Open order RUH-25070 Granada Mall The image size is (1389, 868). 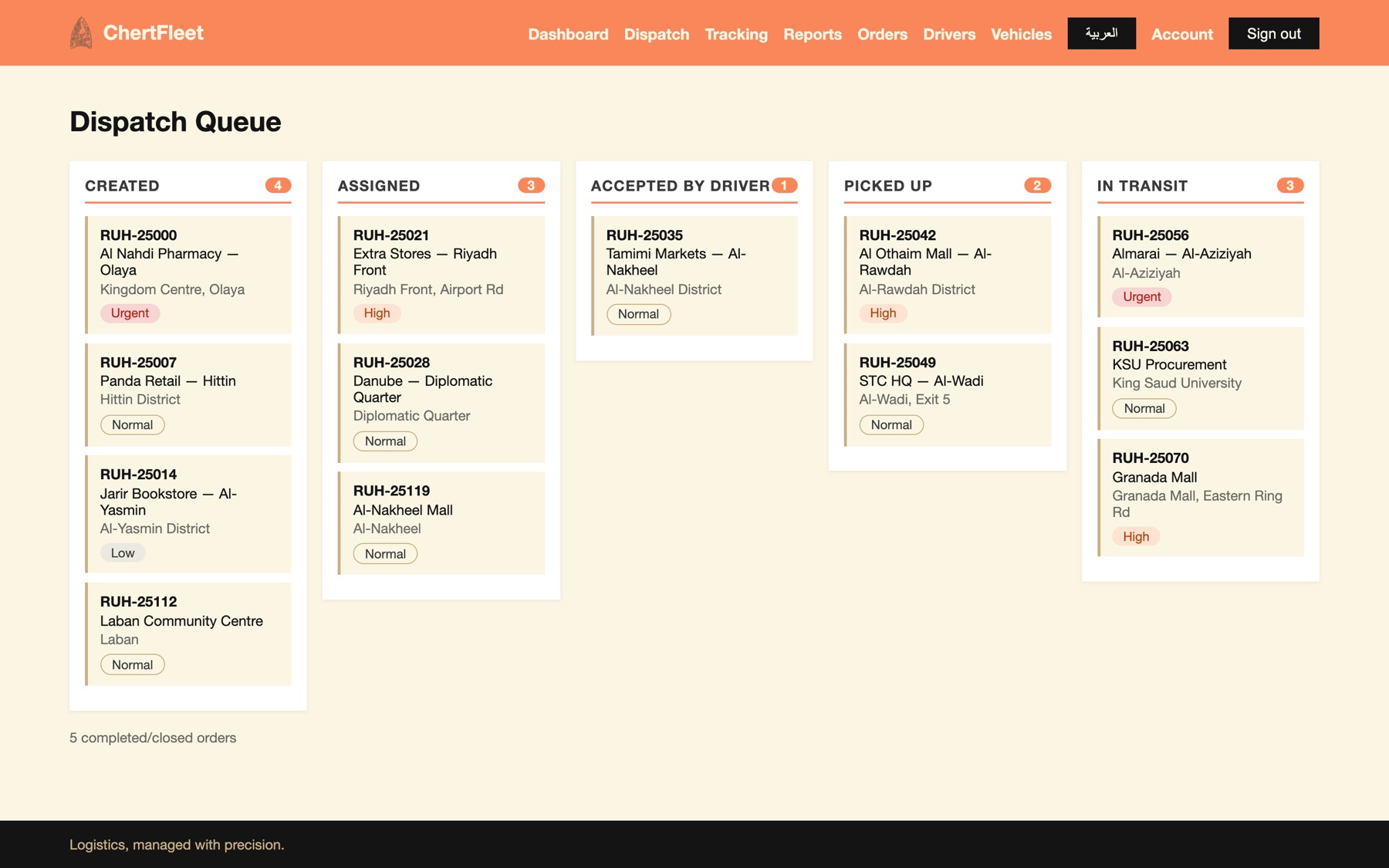pyautogui.click(x=1201, y=498)
